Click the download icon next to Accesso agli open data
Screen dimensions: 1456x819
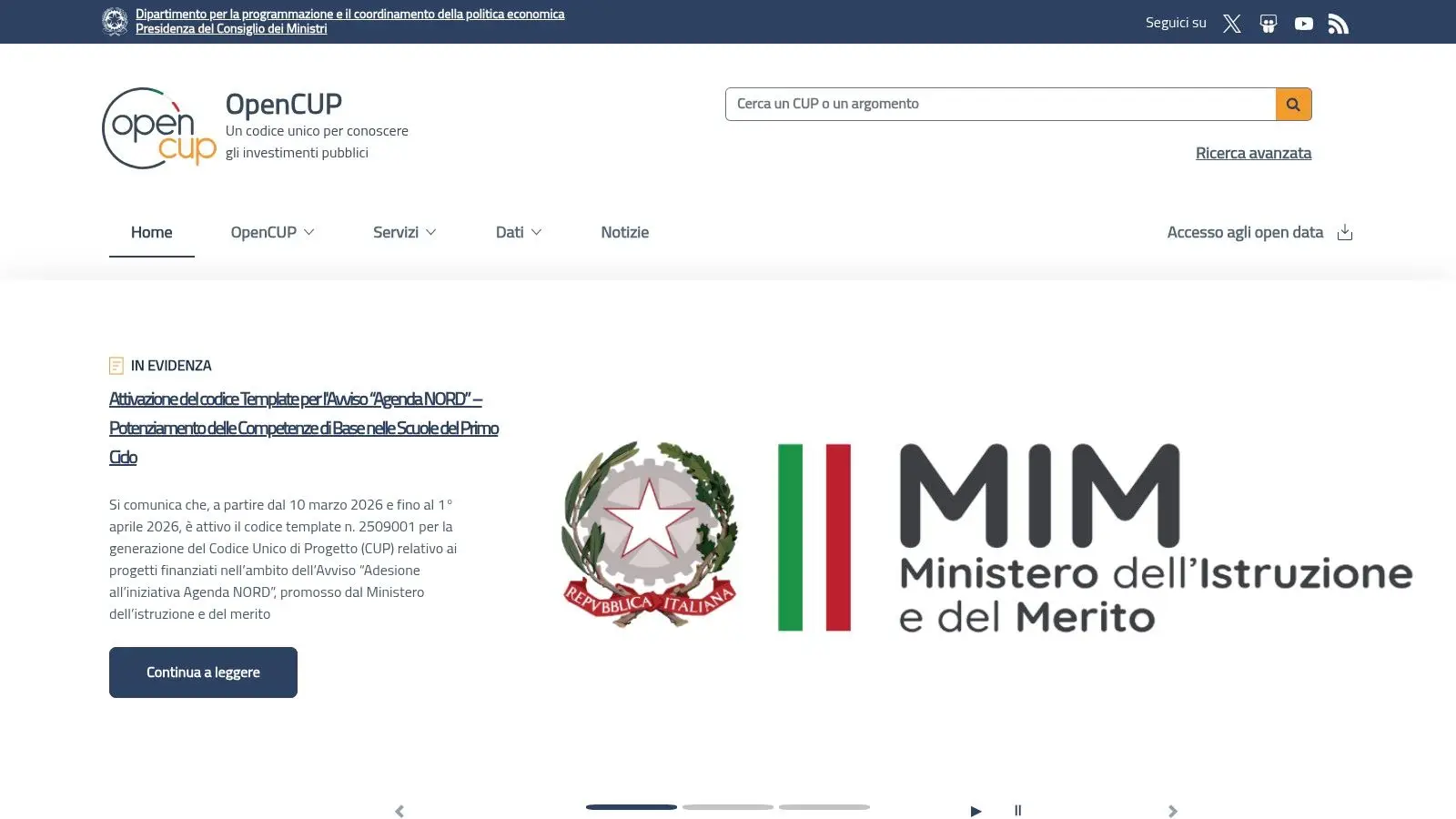[1345, 232]
